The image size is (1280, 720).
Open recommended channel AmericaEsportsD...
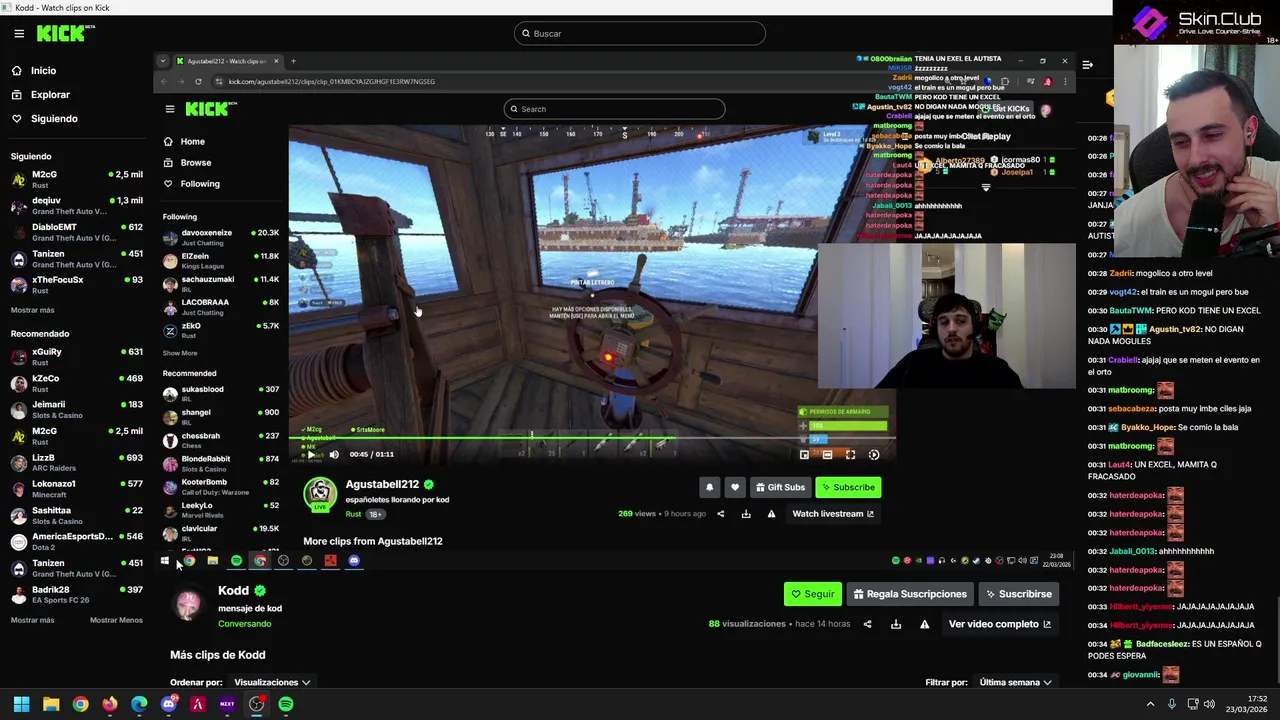coord(75,541)
